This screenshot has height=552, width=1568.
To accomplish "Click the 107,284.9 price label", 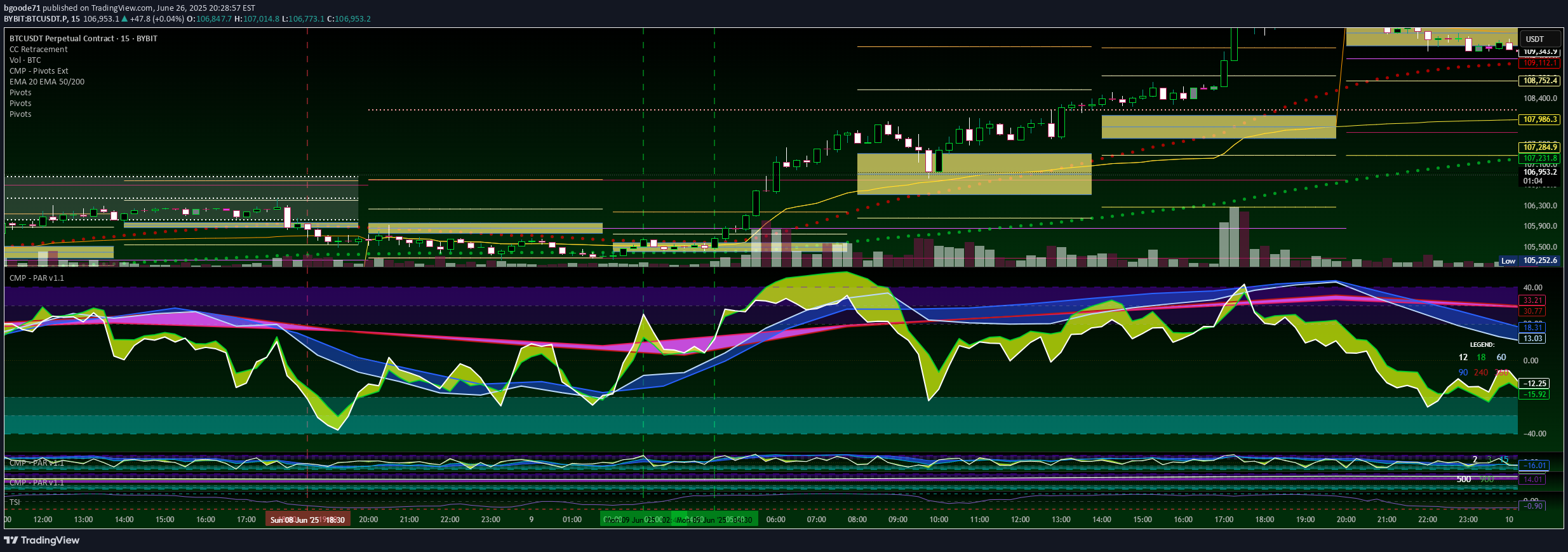I will coord(1539,147).
